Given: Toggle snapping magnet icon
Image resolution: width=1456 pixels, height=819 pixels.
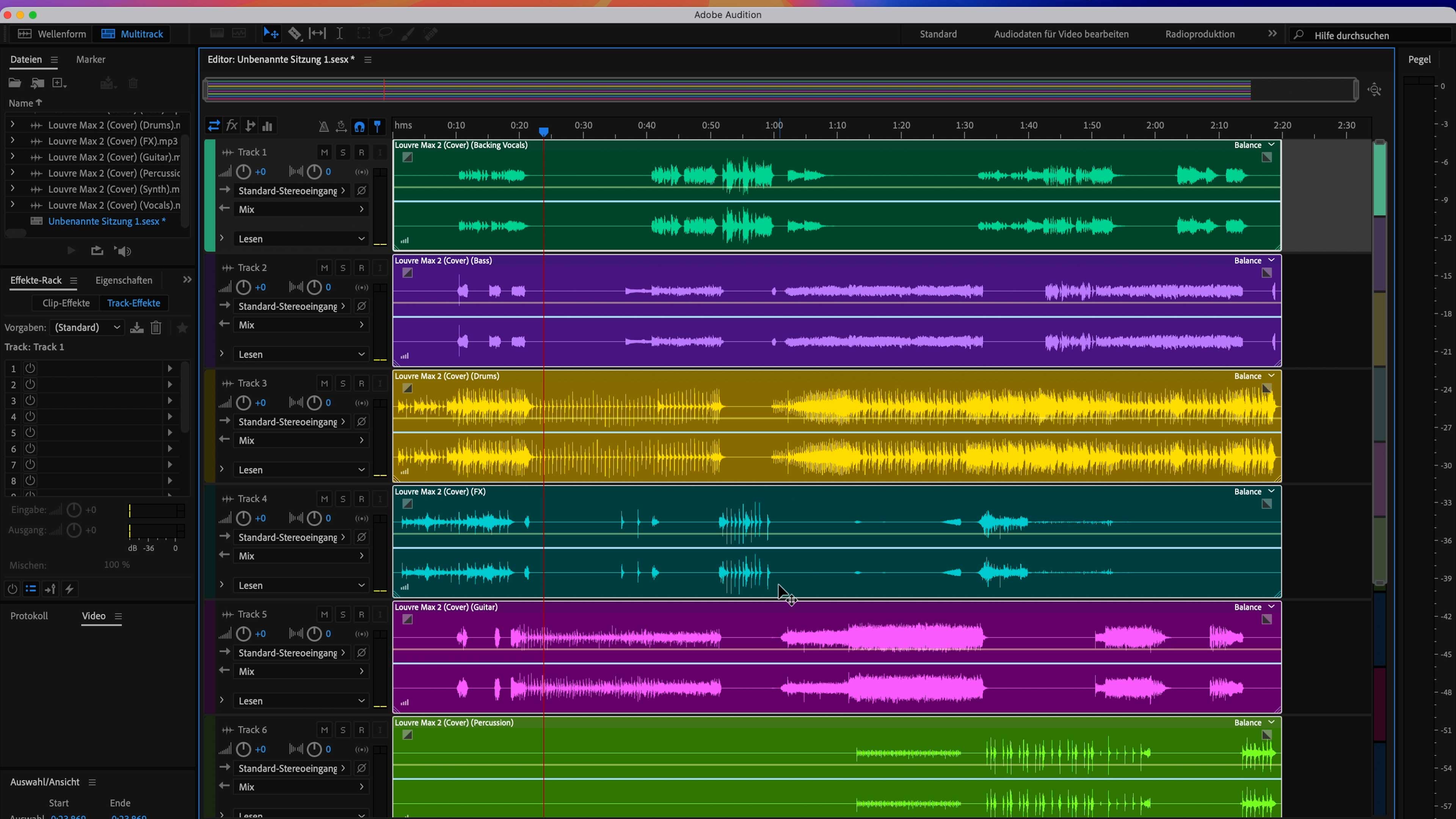Looking at the screenshot, I should coord(359,126).
